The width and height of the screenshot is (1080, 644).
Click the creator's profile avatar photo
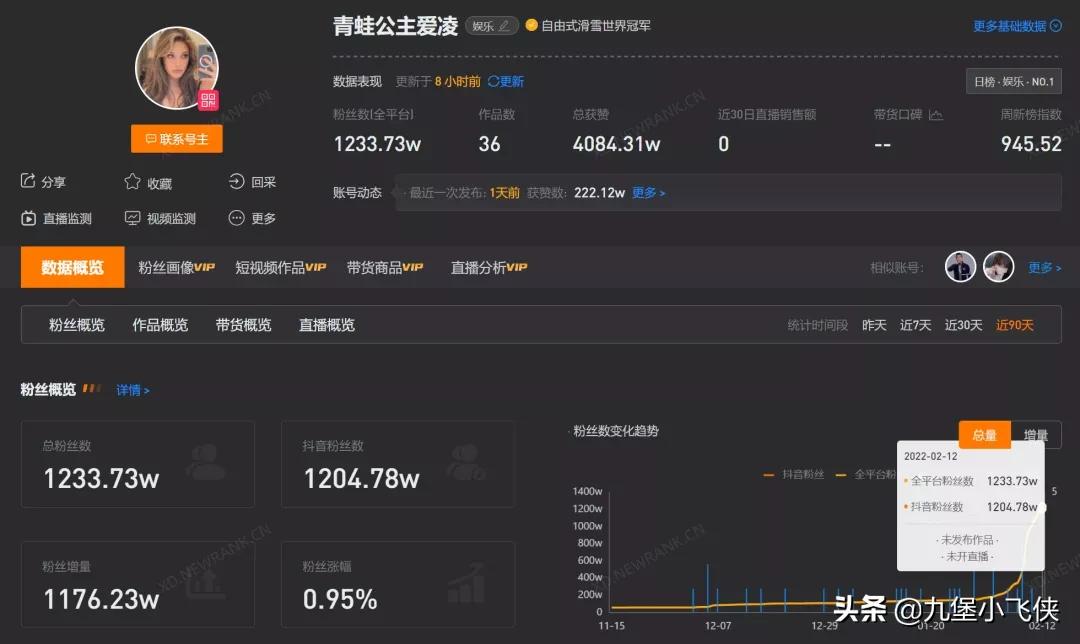point(176,67)
